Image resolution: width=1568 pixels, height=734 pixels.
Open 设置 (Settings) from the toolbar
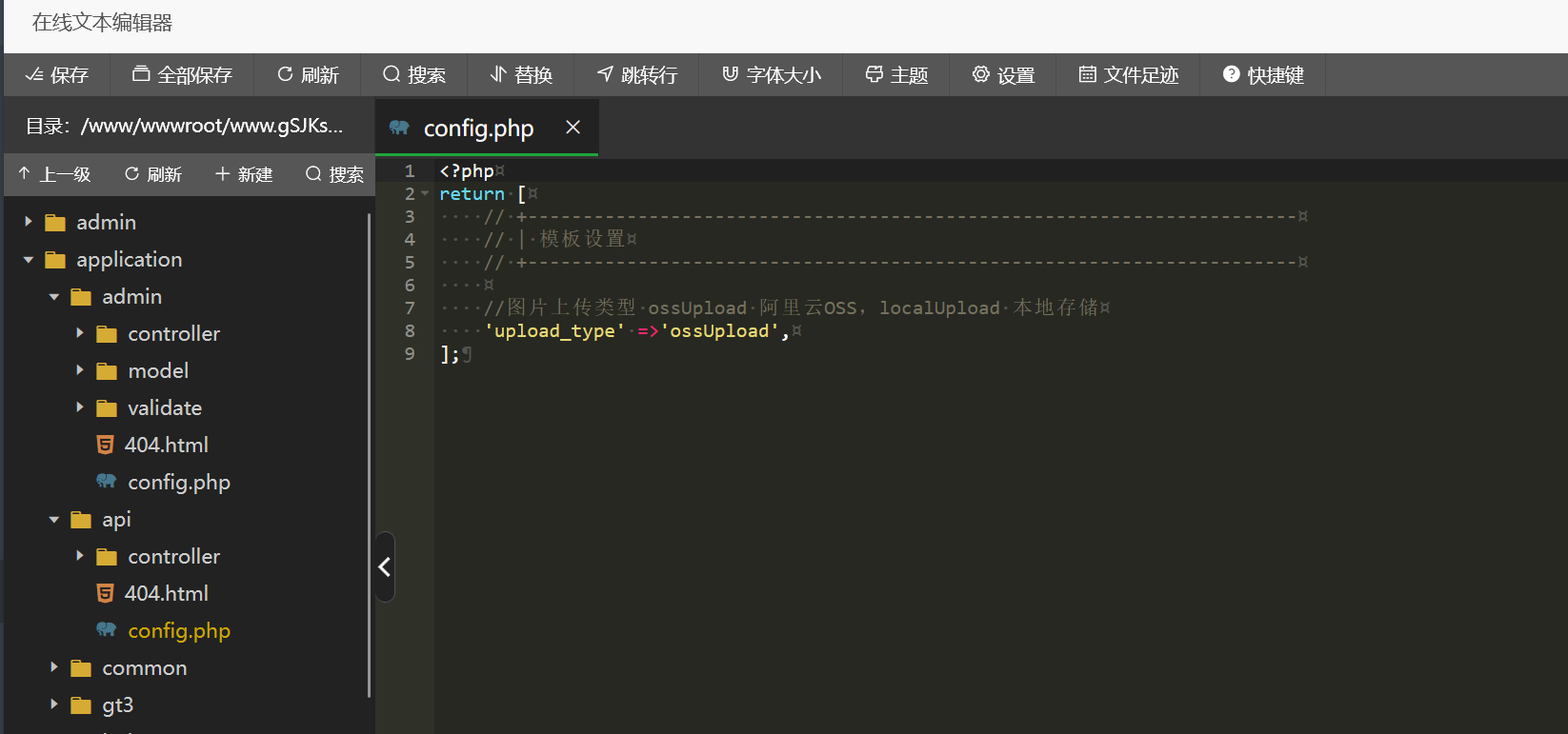pyautogui.click(x=1003, y=75)
